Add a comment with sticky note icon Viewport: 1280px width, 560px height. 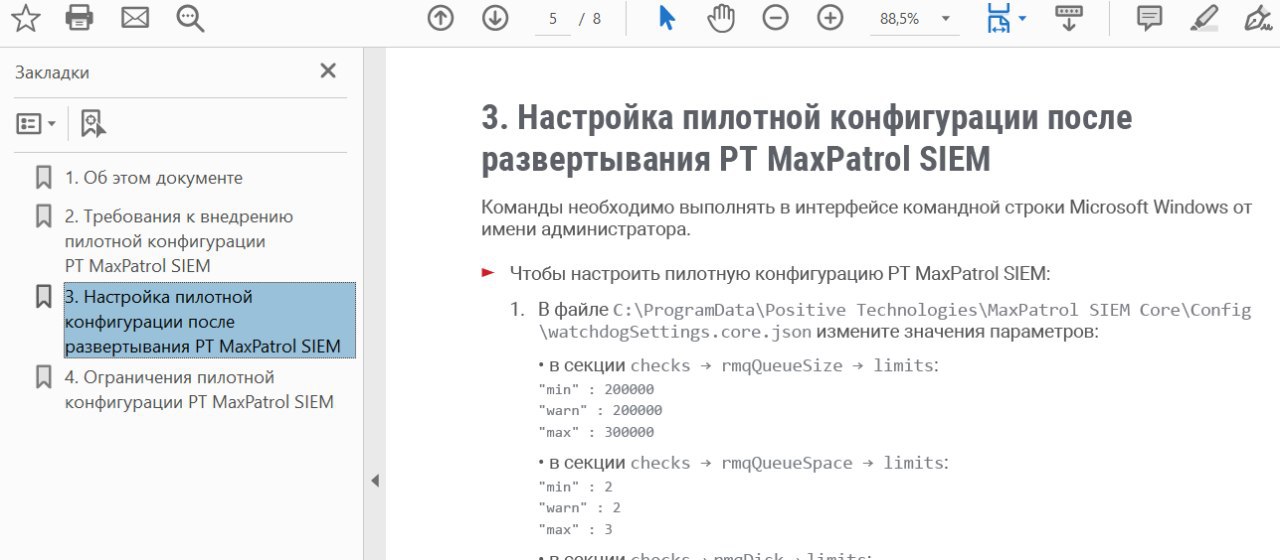[x=1150, y=18]
